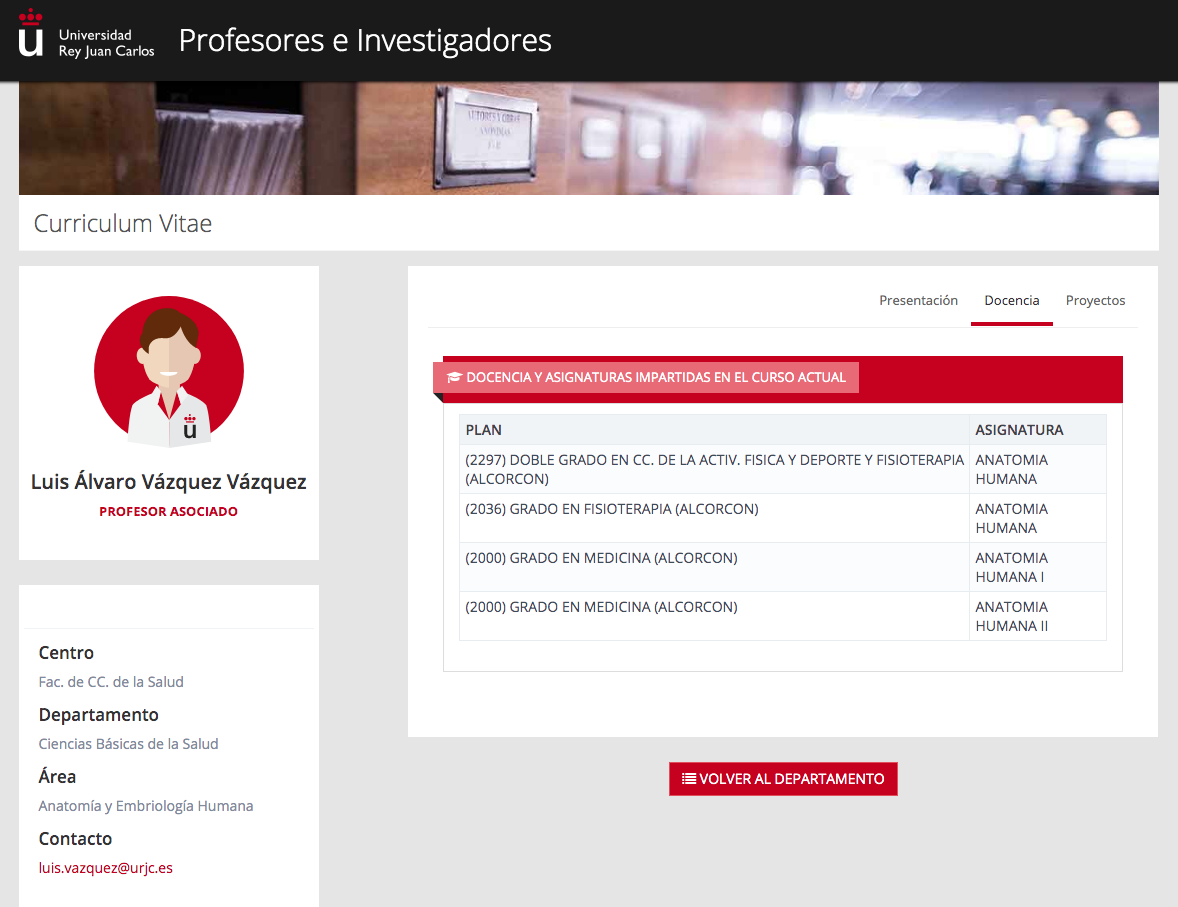Viewport: 1178px width, 907px height.
Task: Click the Profesores e Investigadores title
Action: 365,40
